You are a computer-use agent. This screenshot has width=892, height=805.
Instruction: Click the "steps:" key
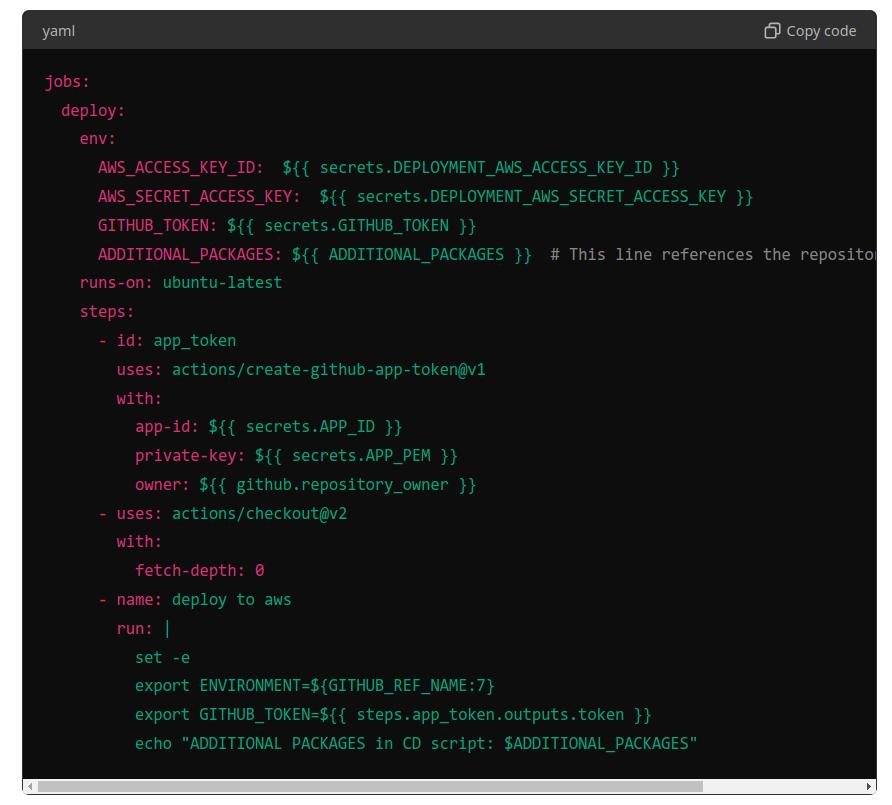click(x=106, y=312)
